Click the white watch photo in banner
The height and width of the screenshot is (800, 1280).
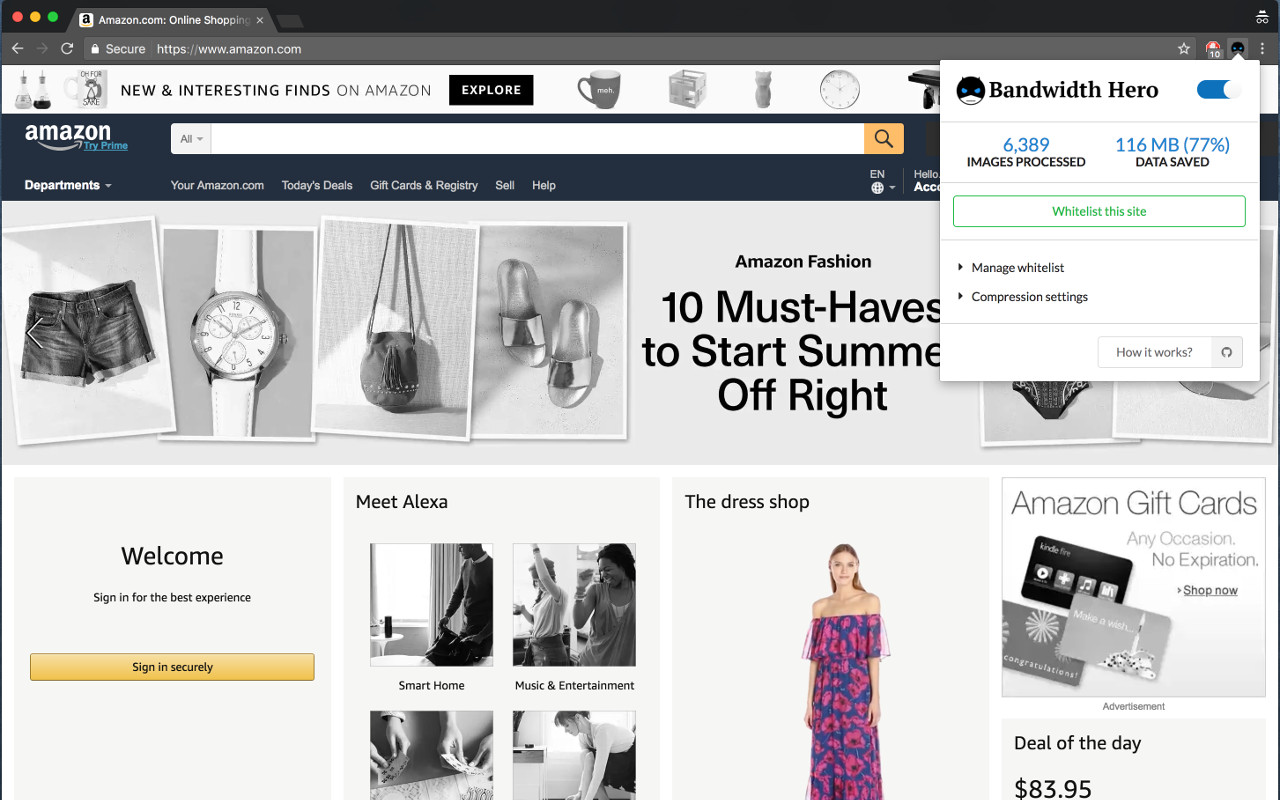(x=240, y=333)
